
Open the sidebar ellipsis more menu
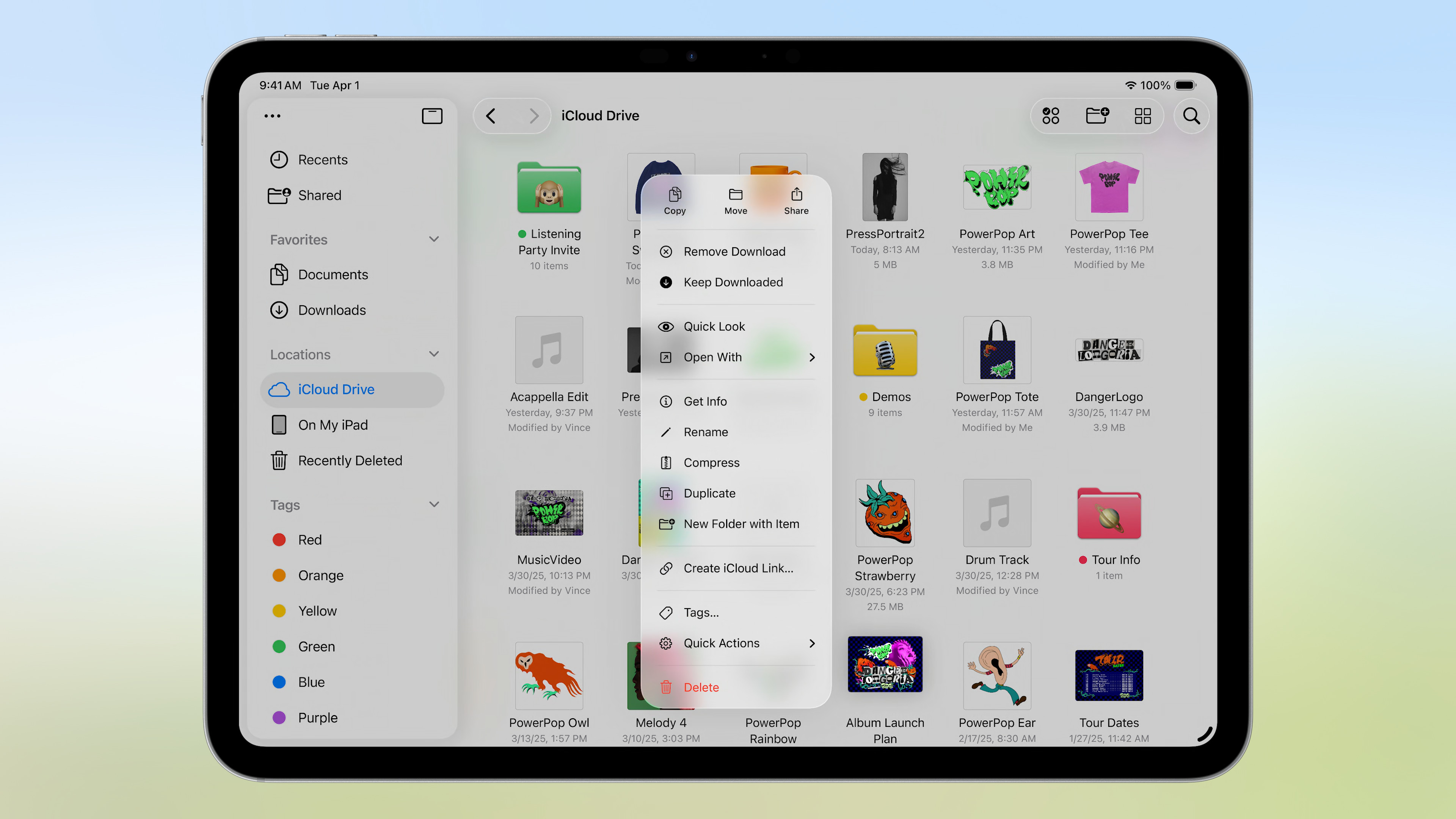pyautogui.click(x=272, y=116)
